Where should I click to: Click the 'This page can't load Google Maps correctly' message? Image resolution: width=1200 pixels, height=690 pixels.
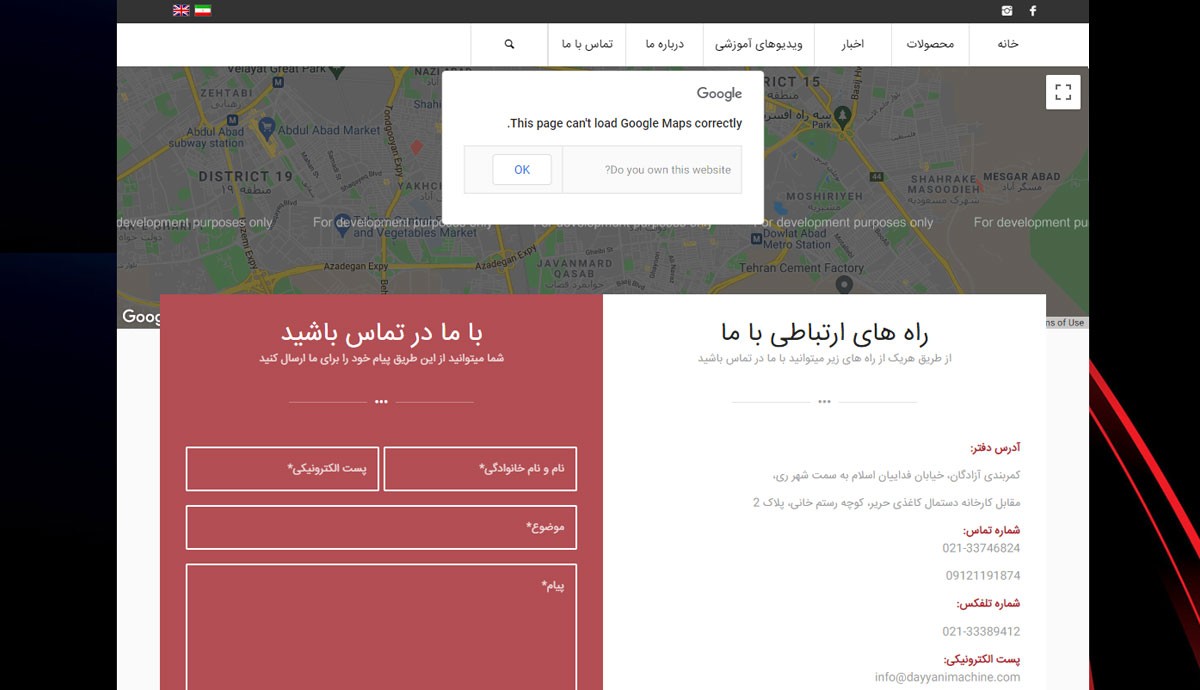tap(625, 124)
